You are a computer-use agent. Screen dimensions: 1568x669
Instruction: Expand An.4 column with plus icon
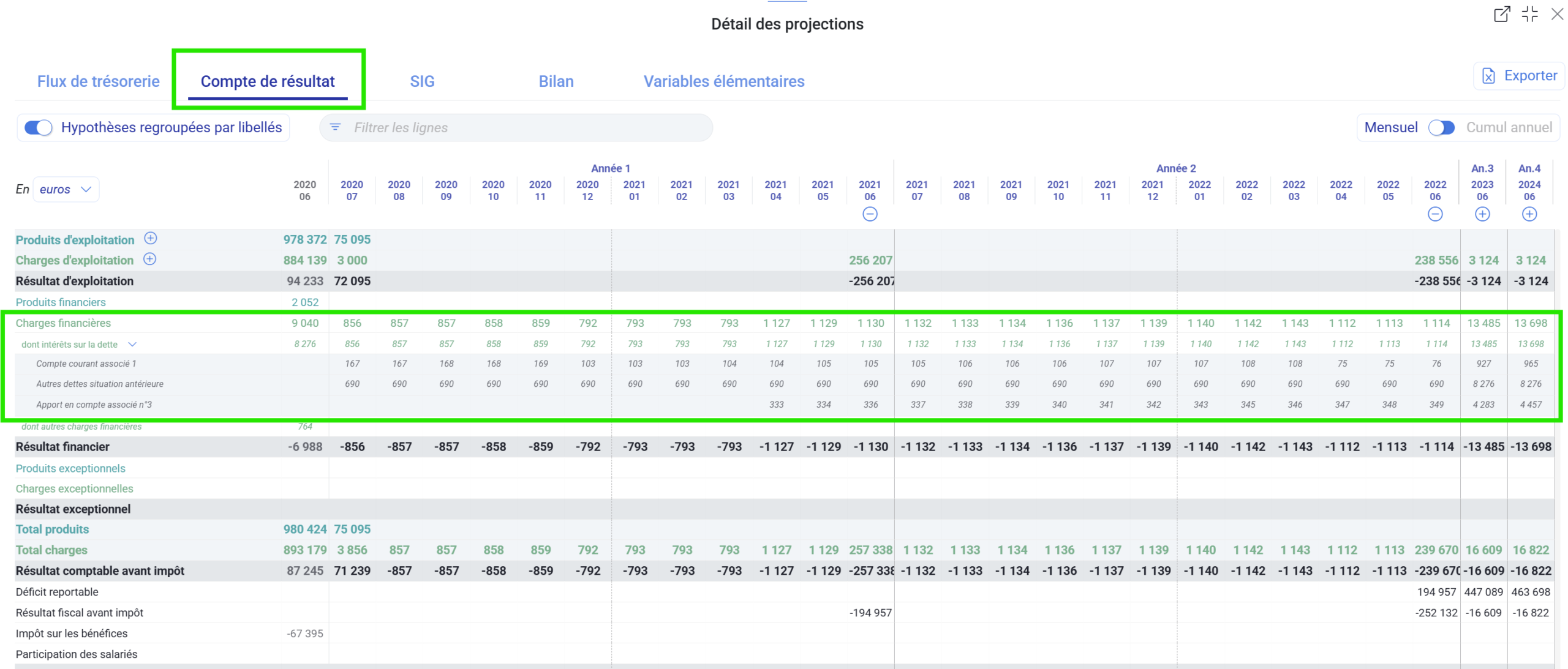[1529, 214]
